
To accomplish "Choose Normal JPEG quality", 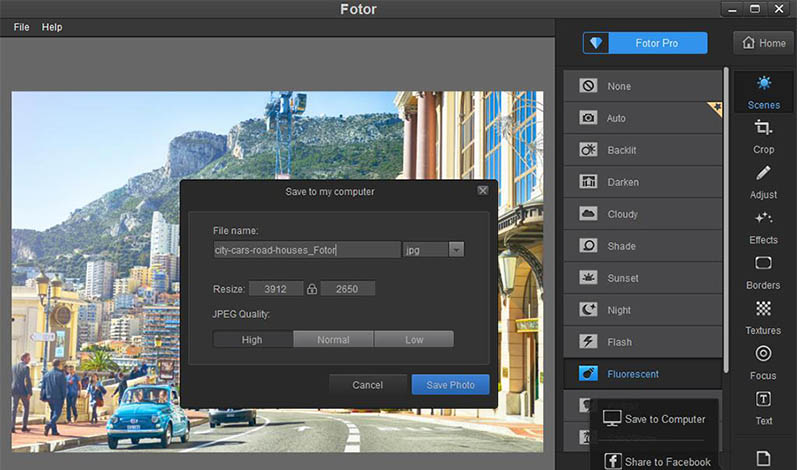I will [x=333, y=340].
